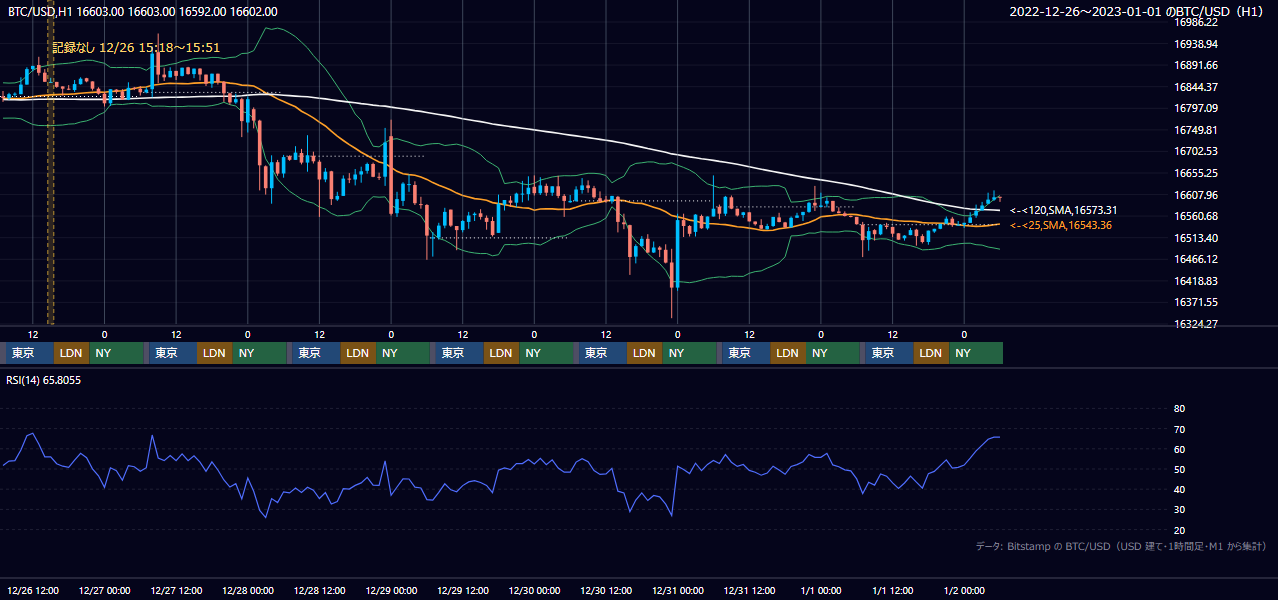Click RSI axis level 40
Image resolution: width=1278 pixels, height=600 pixels.
tap(1179, 490)
